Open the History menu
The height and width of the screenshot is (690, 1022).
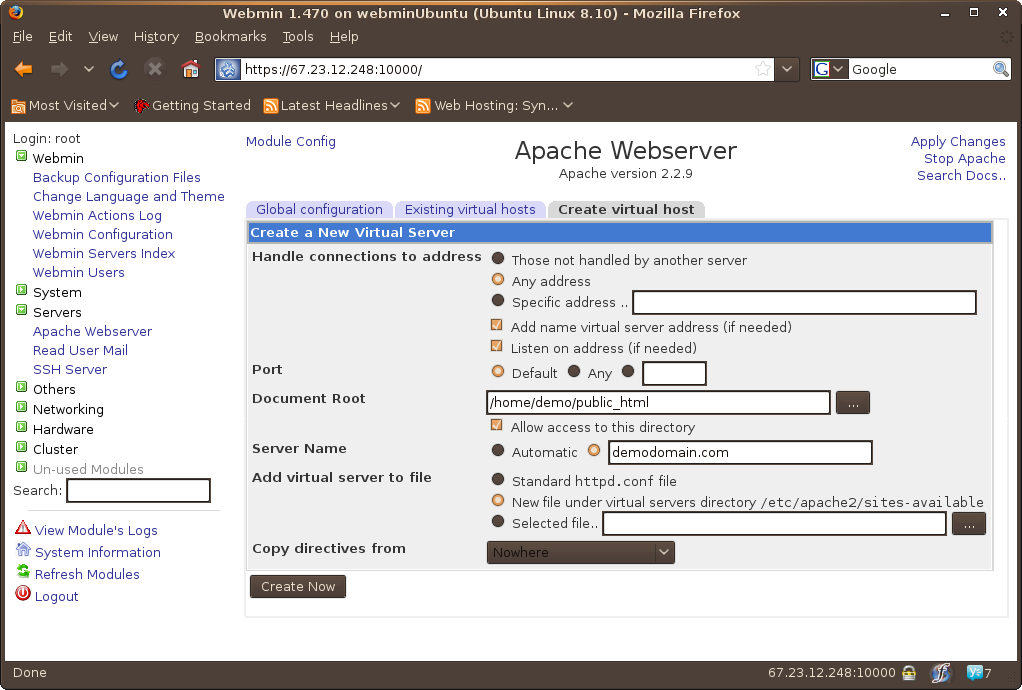[156, 36]
